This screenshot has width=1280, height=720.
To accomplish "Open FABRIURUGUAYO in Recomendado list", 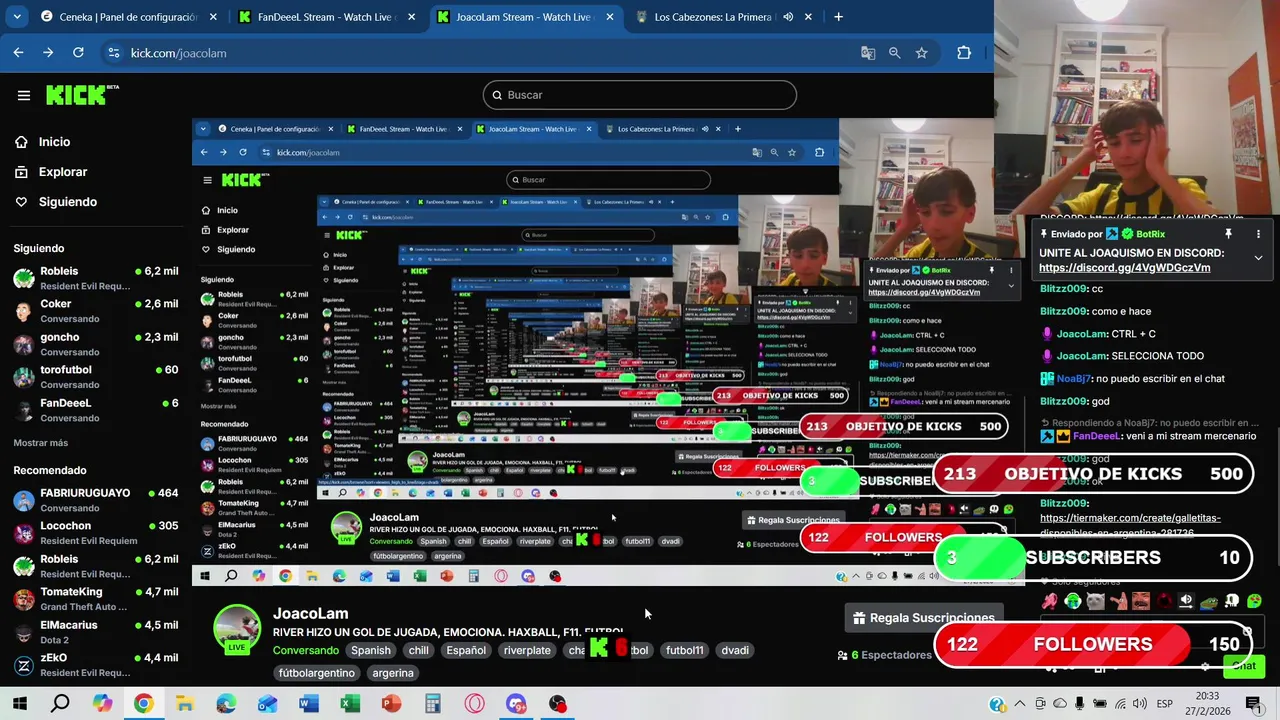I will pyautogui.click(x=96, y=500).
